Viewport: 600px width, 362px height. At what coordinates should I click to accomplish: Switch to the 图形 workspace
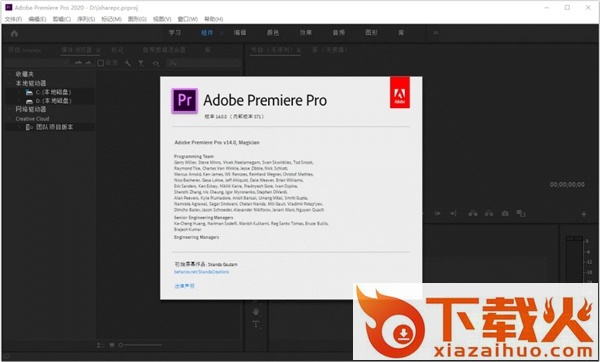pos(372,33)
